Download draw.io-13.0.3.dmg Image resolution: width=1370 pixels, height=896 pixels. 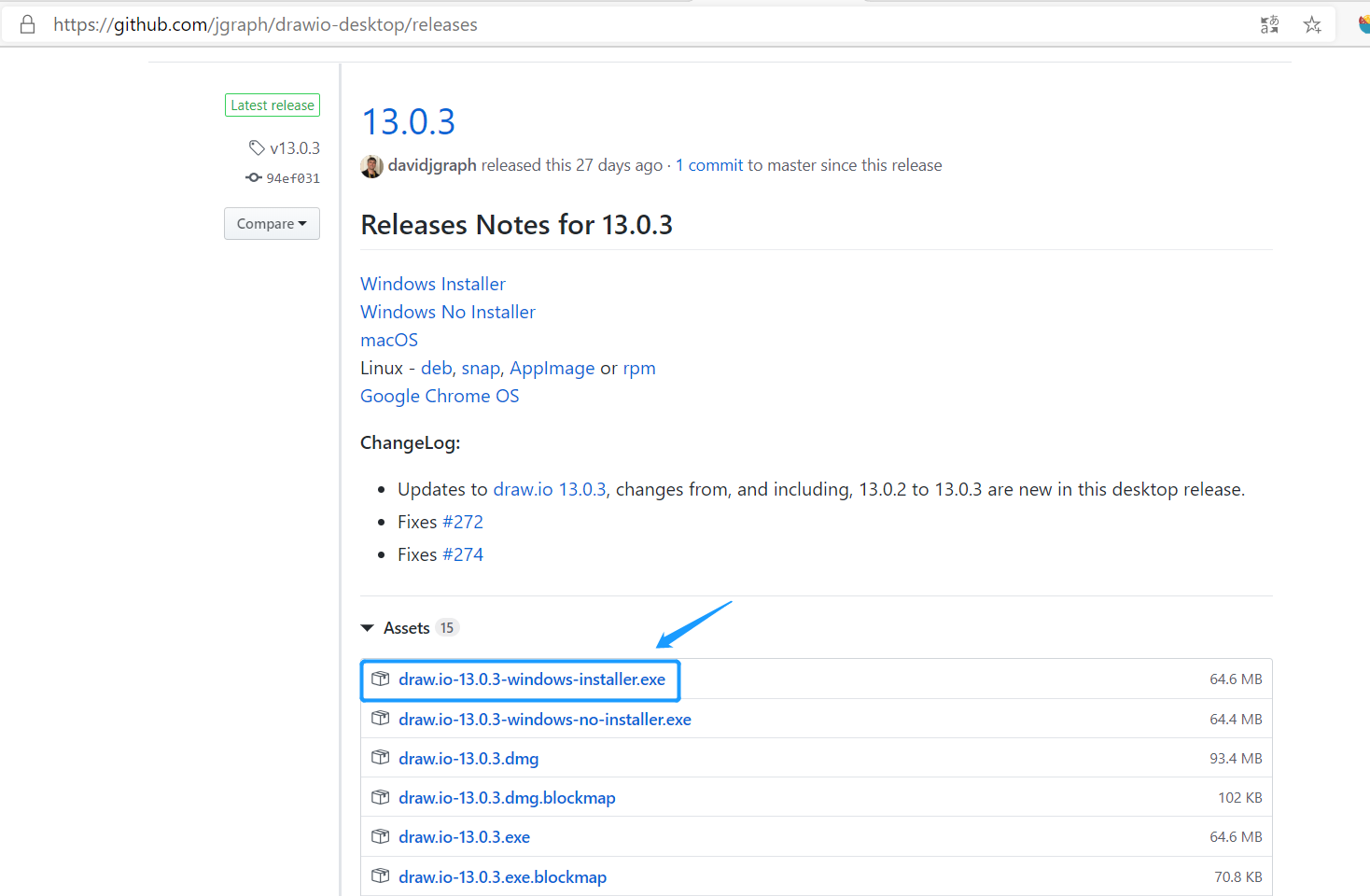(468, 759)
